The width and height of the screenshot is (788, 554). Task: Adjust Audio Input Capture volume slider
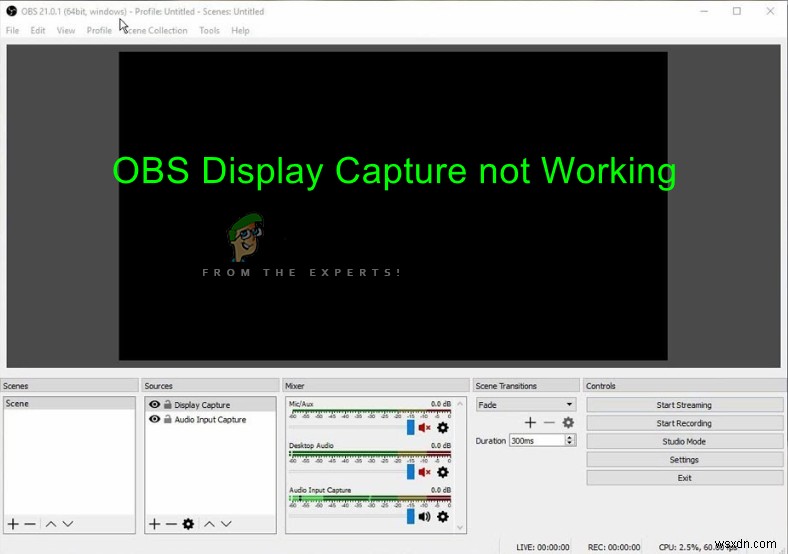pos(411,516)
